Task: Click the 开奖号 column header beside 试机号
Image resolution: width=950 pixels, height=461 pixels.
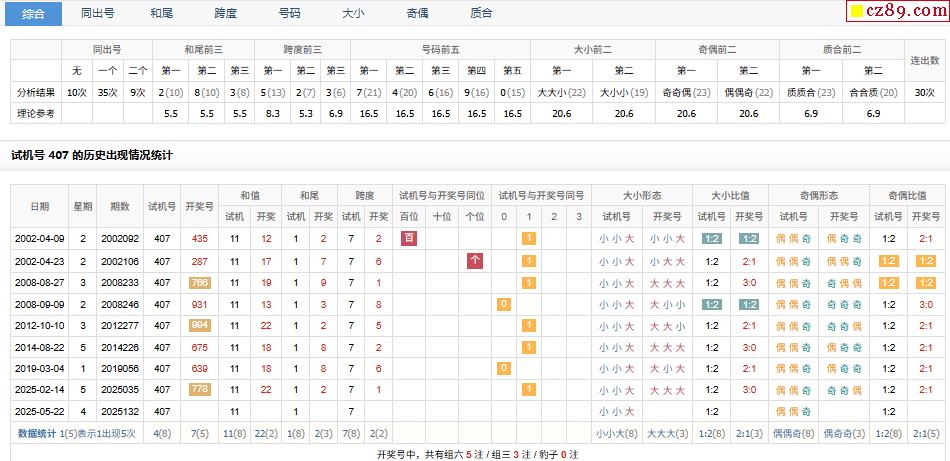Action: tap(200, 206)
